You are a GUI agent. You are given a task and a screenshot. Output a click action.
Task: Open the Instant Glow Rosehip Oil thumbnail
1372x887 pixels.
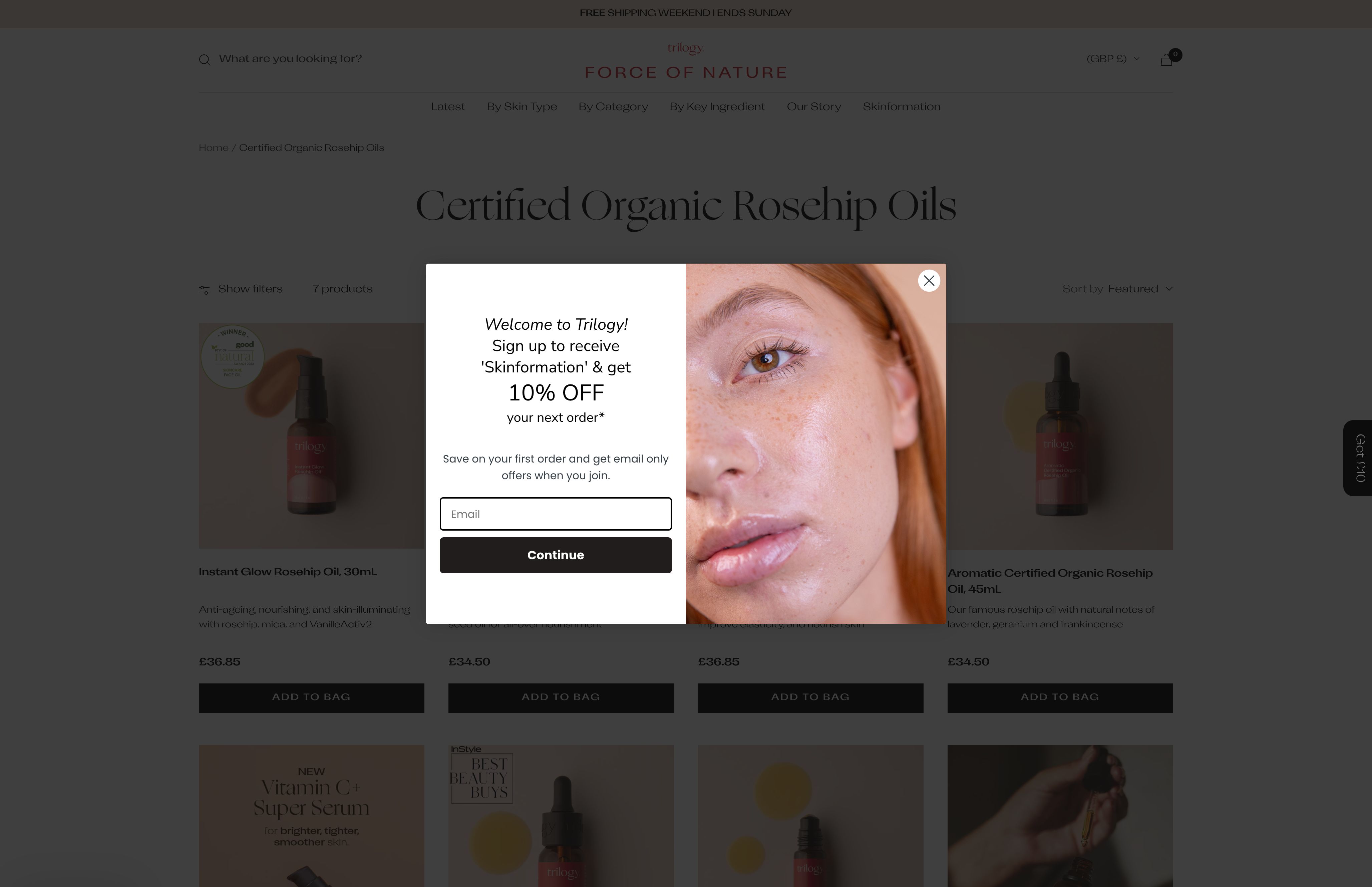312,435
